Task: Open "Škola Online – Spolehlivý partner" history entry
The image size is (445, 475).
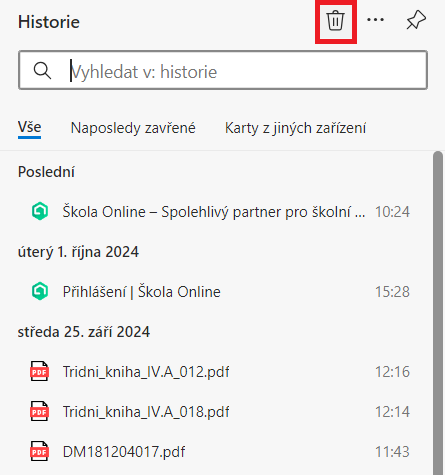Action: 220,212
